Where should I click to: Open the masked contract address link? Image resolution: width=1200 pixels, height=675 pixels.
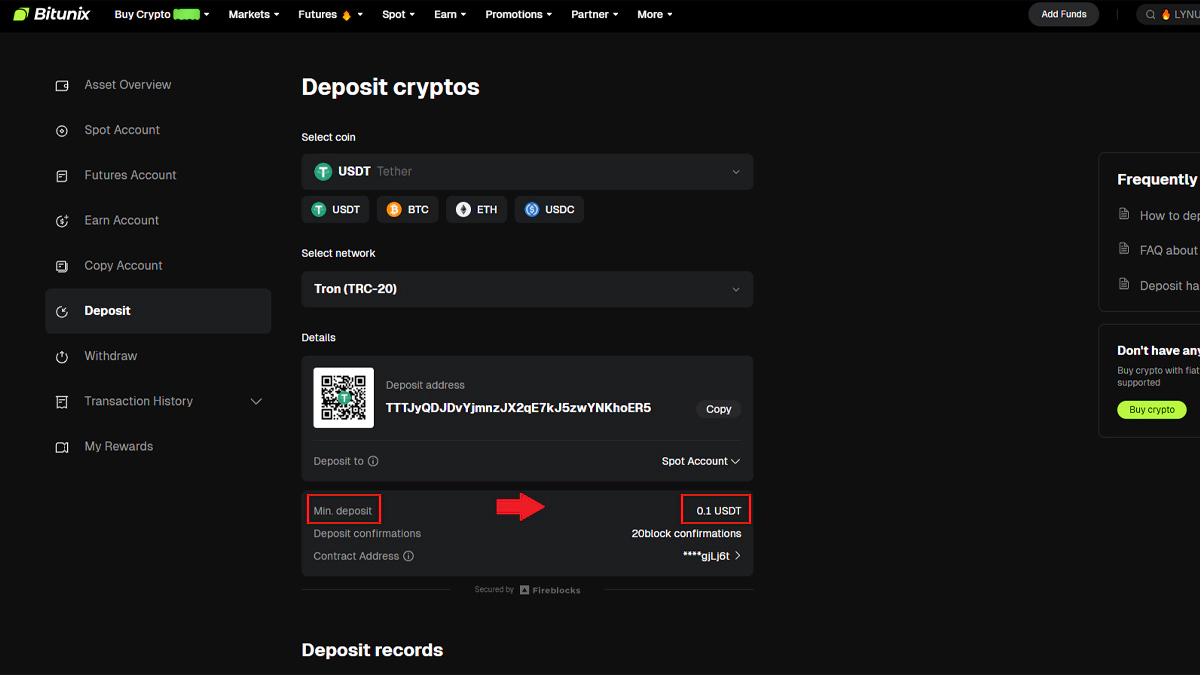pyautogui.click(x=712, y=556)
